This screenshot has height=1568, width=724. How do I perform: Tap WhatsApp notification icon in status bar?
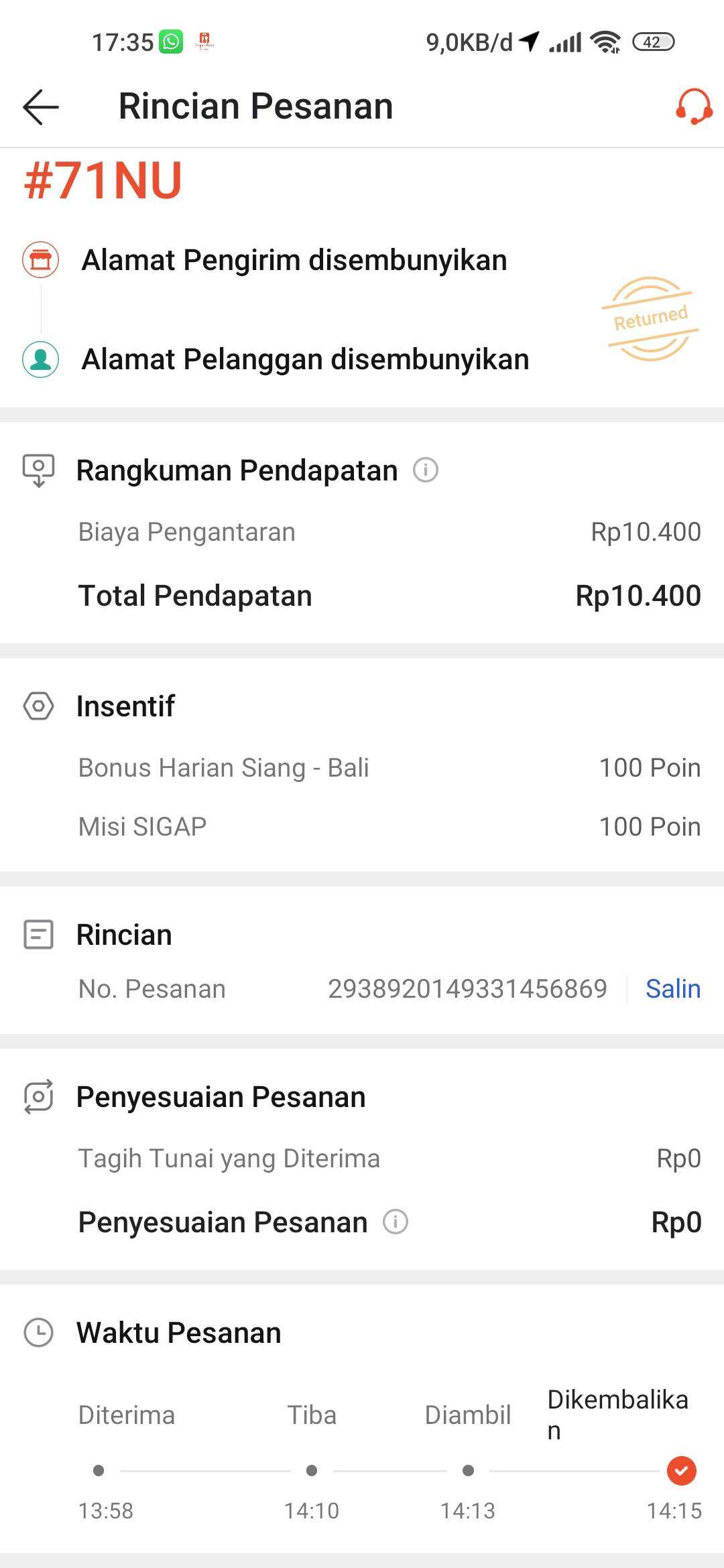click(x=171, y=42)
